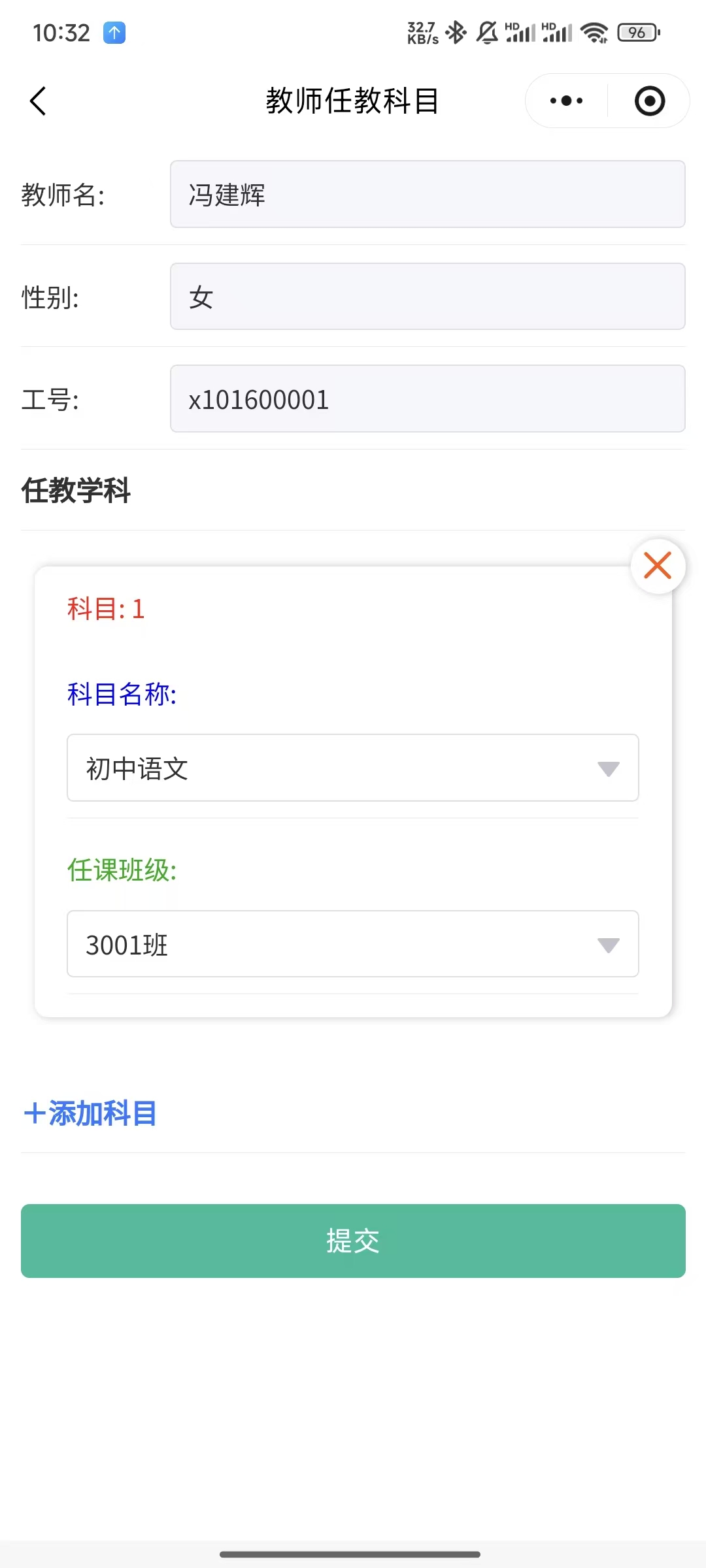Image resolution: width=706 pixels, height=1568 pixels.
Task: Tap the mini program close circle icon
Action: click(649, 101)
